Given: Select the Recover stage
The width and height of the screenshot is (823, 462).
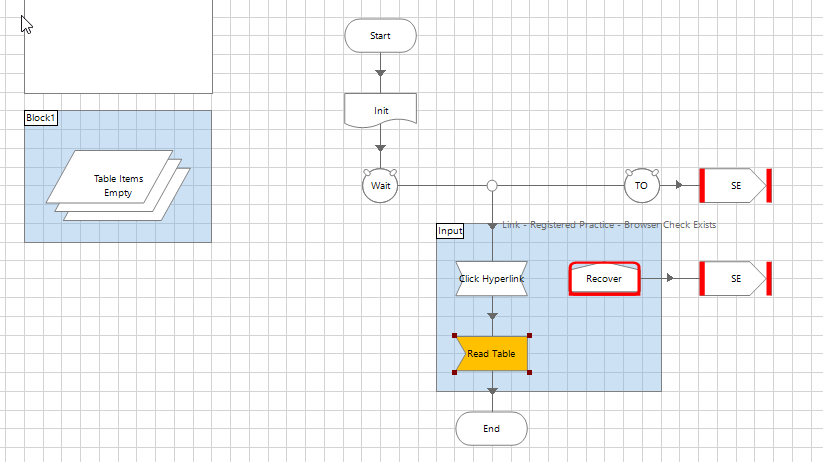Looking at the screenshot, I should [x=604, y=279].
